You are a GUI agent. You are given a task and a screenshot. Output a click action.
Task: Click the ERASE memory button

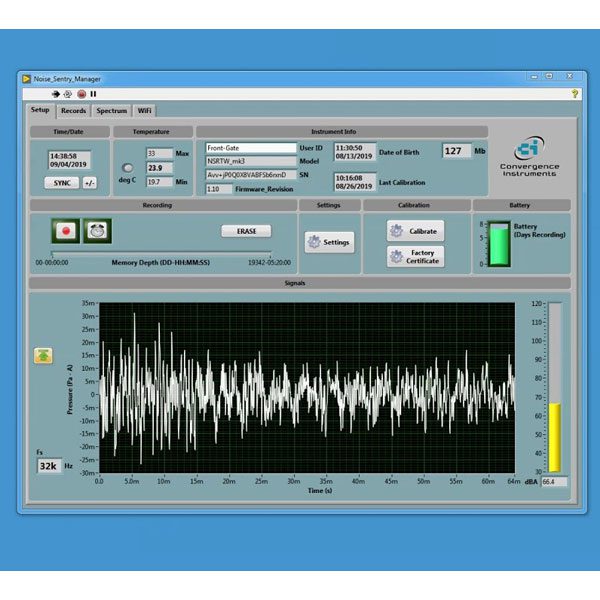click(246, 231)
